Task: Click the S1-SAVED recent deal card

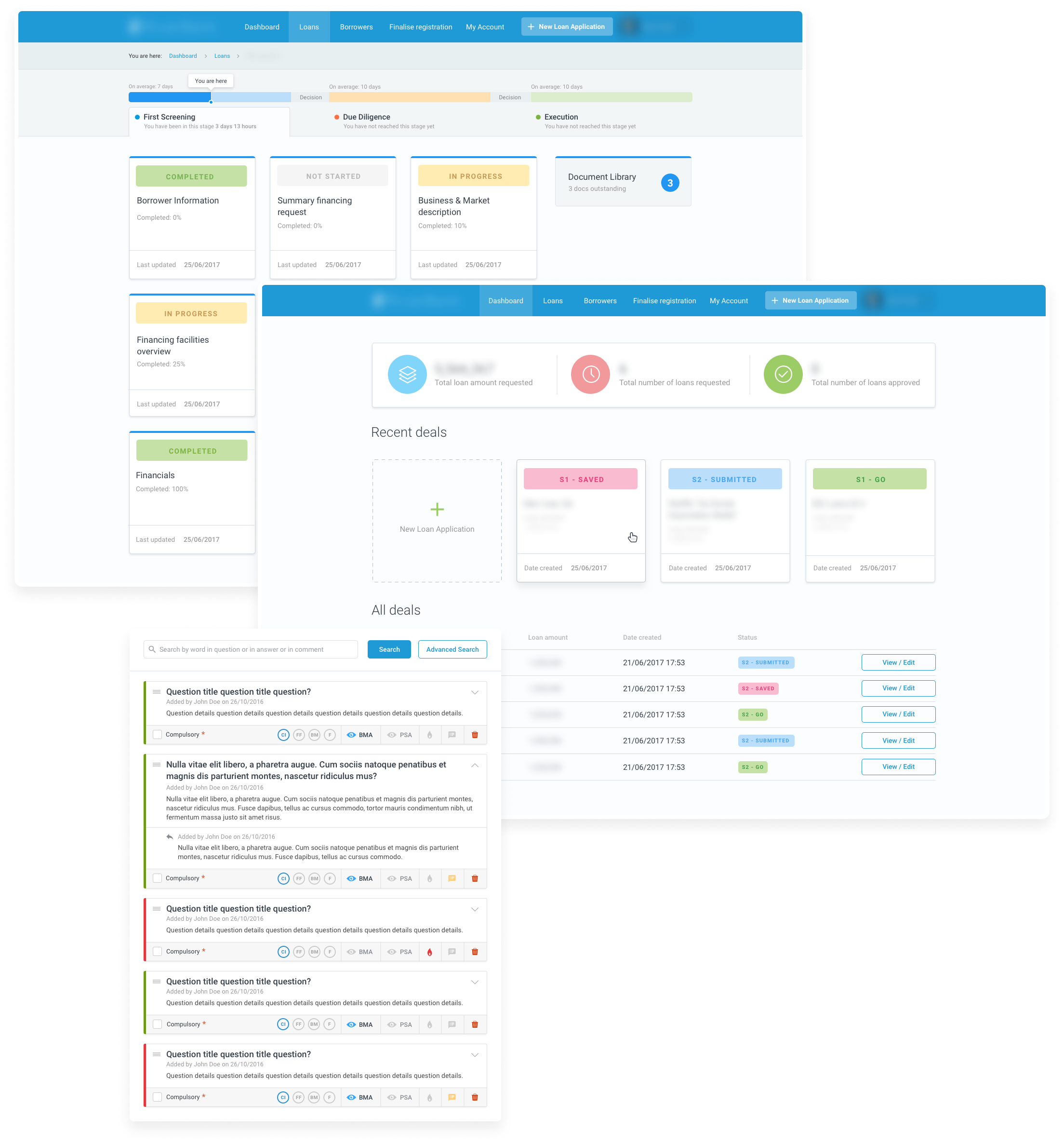Action: tap(580, 520)
